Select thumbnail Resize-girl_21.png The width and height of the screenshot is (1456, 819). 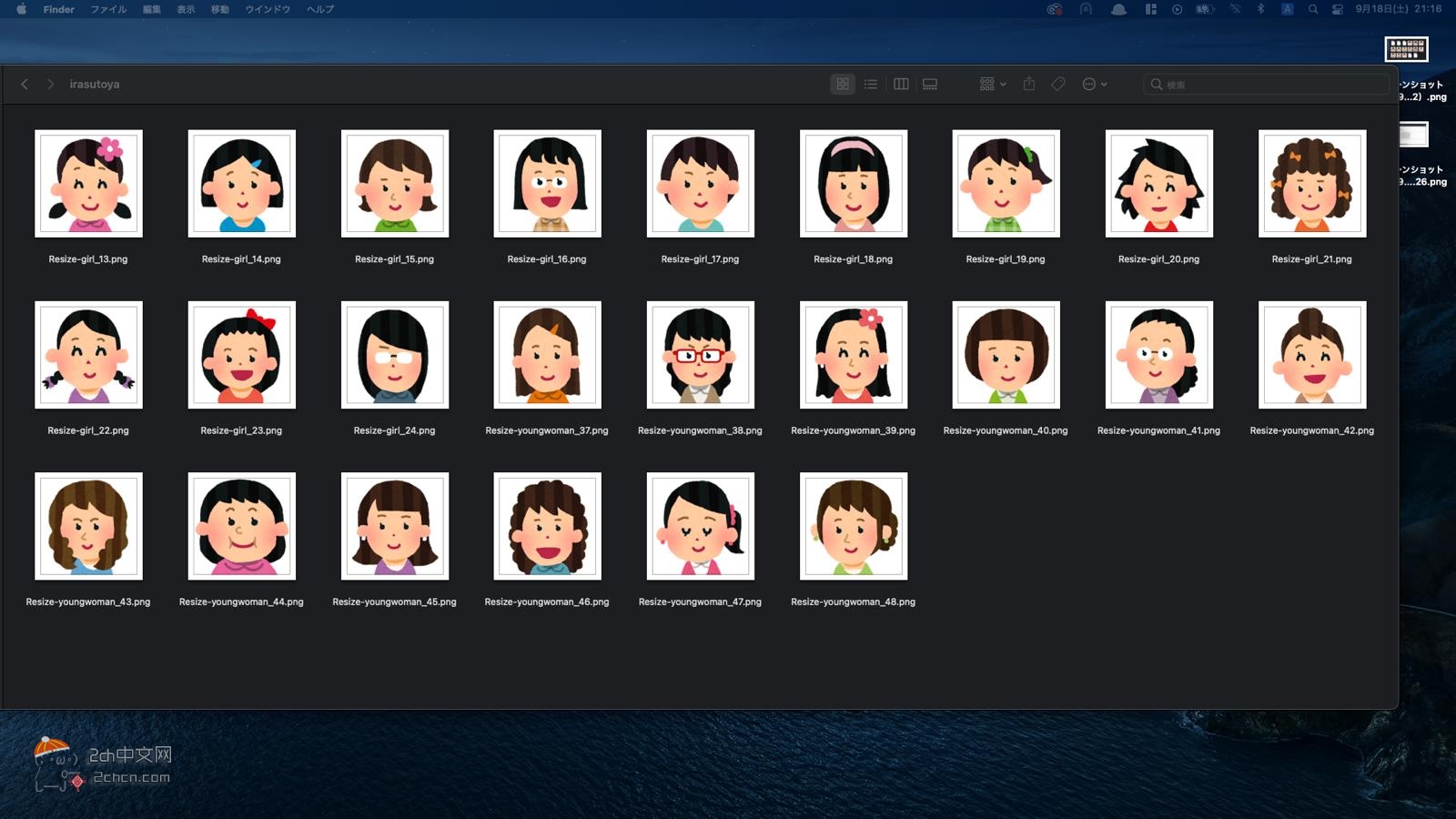[x=1311, y=184]
